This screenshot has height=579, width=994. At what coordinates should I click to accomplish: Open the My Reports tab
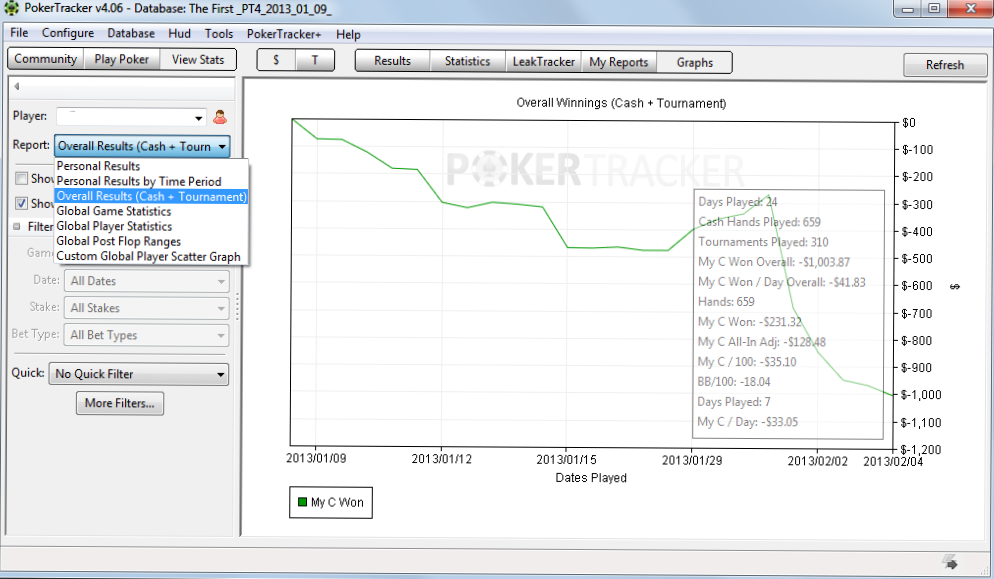[x=619, y=62]
